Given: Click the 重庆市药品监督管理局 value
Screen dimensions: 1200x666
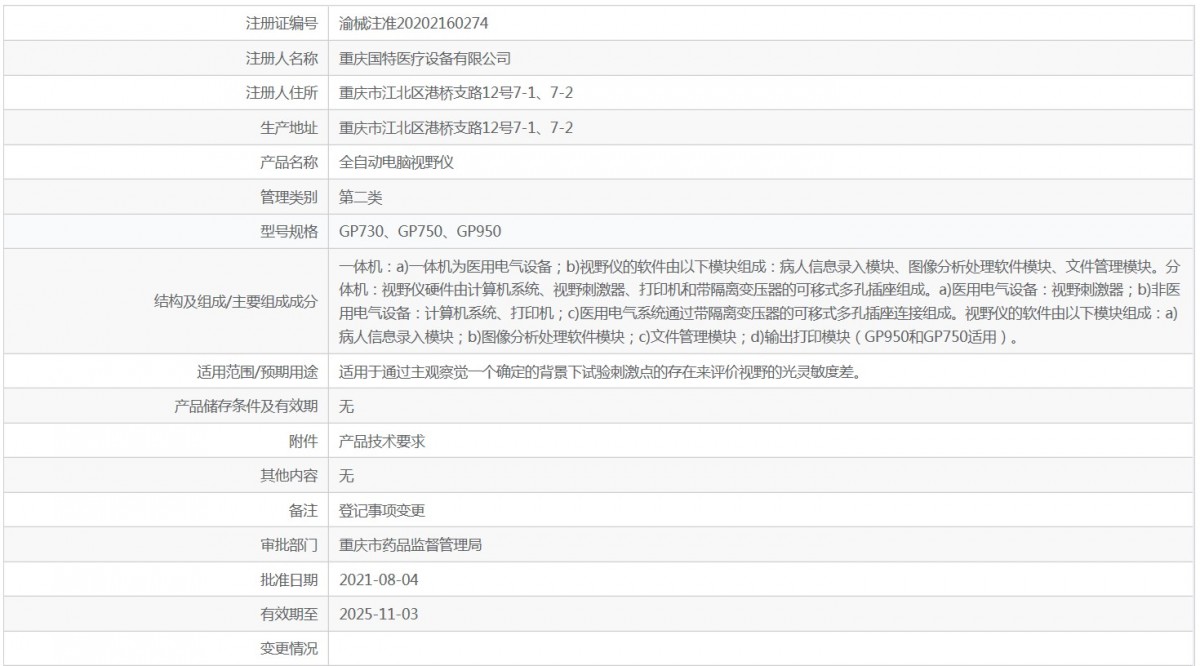Looking at the screenshot, I should pyautogui.click(x=411, y=546).
